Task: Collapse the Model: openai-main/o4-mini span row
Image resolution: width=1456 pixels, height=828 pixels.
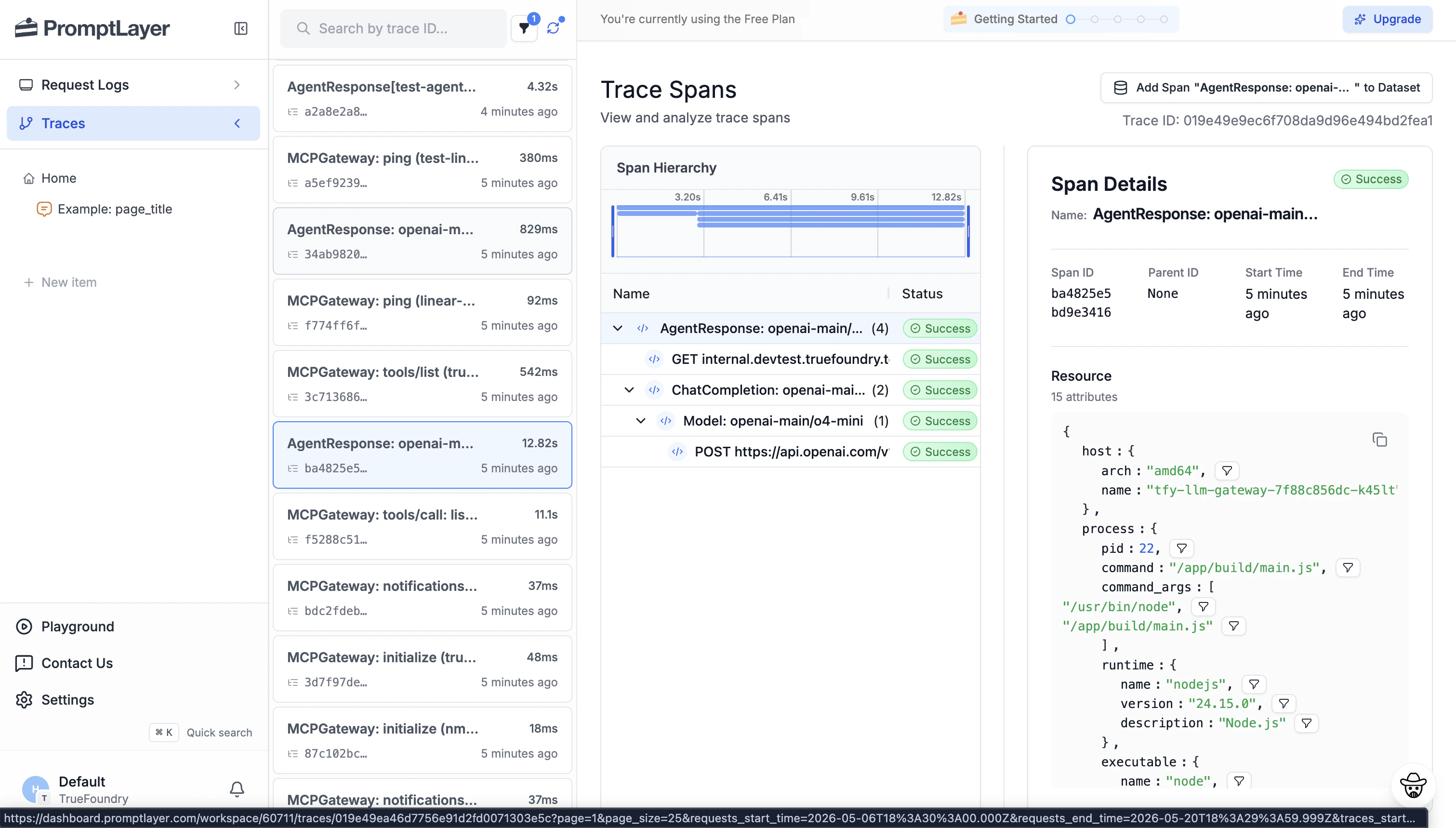Action: [640, 421]
